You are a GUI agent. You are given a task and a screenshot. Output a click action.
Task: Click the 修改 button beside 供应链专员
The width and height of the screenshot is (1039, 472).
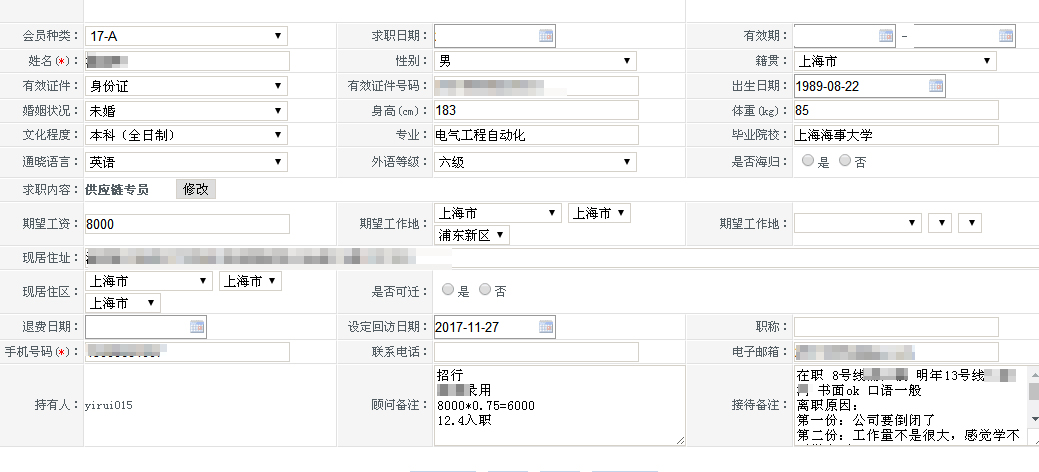coord(195,190)
